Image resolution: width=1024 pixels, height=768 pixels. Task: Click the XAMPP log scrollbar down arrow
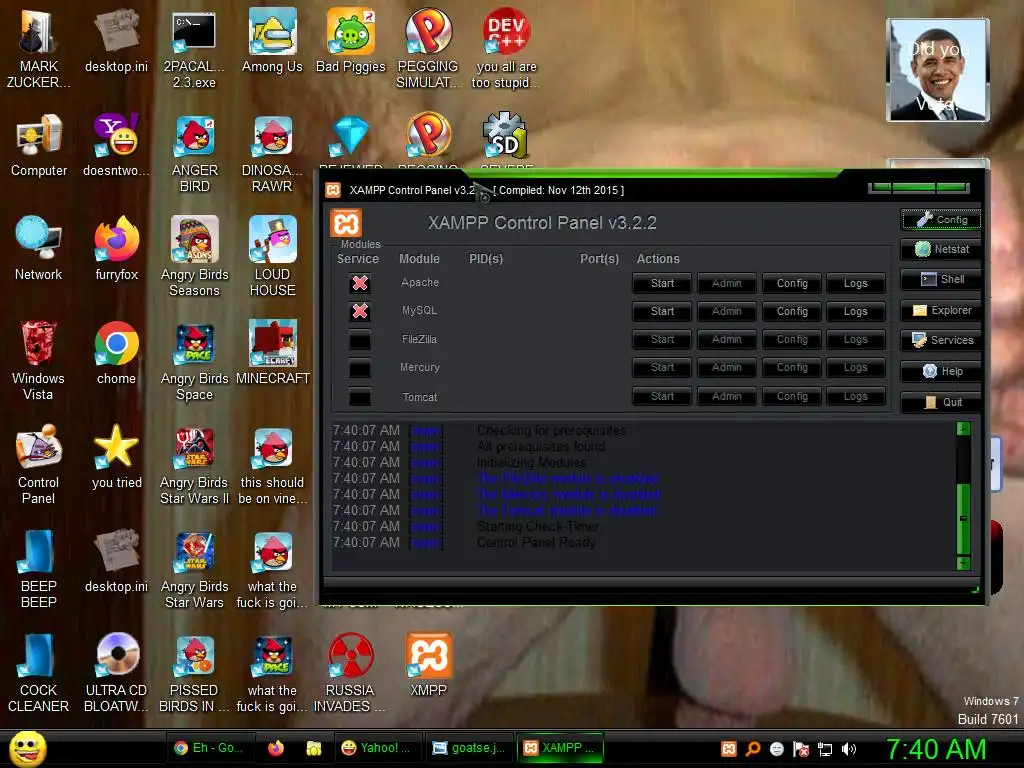[963, 563]
